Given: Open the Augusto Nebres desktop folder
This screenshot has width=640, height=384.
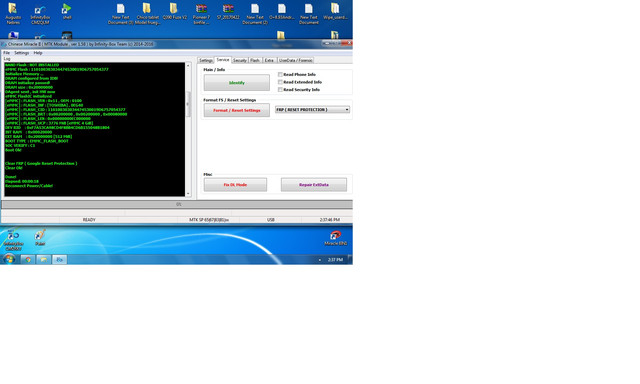Looking at the screenshot, I should (x=13, y=13).
